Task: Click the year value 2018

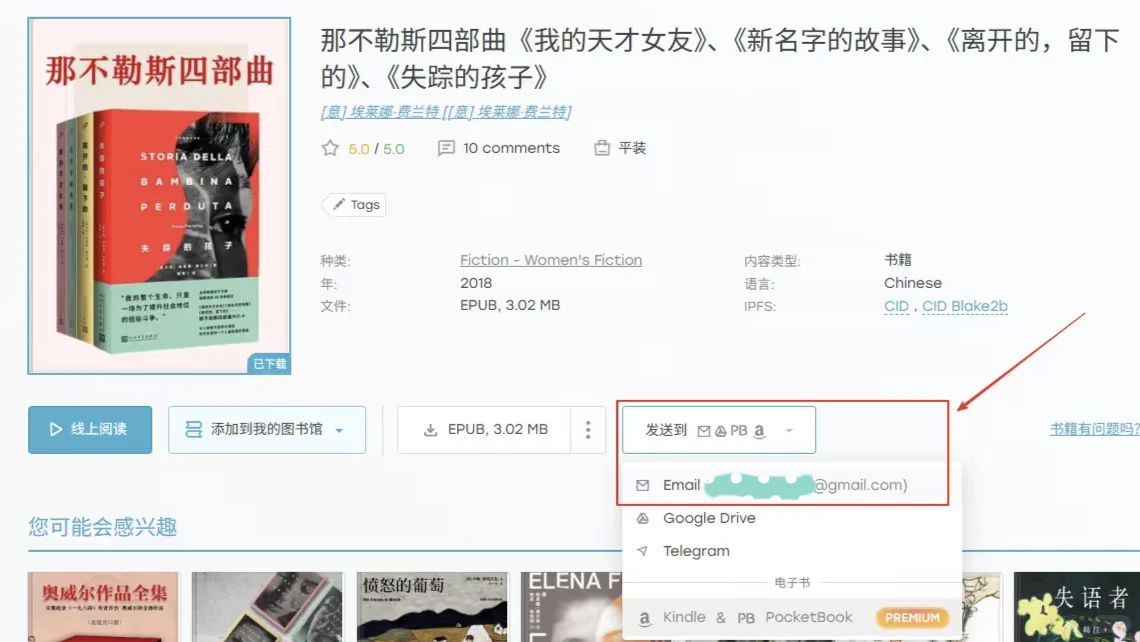Action: 476,283
